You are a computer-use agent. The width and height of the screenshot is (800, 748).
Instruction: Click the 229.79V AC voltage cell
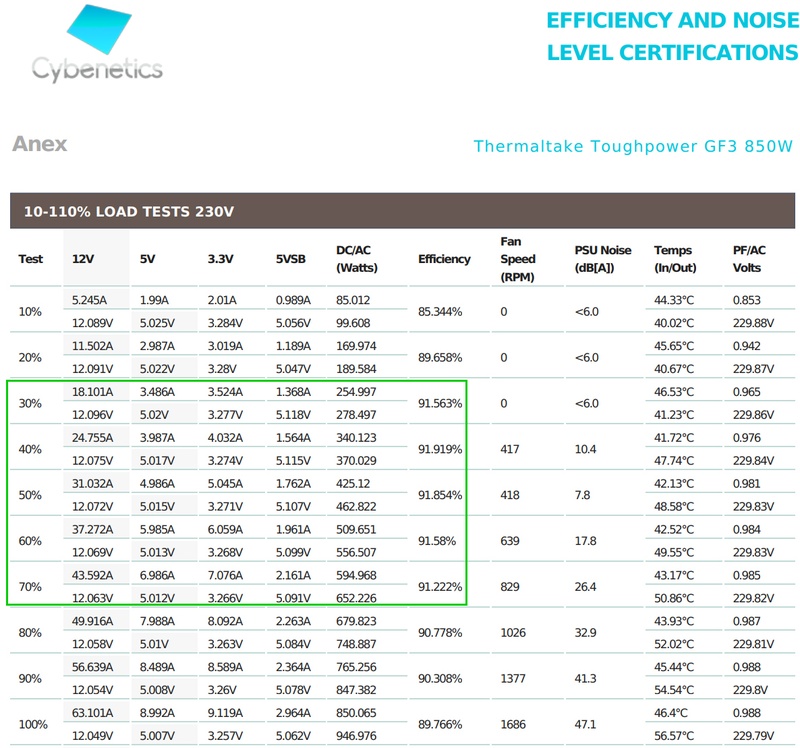pyautogui.click(x=754, y=736)
